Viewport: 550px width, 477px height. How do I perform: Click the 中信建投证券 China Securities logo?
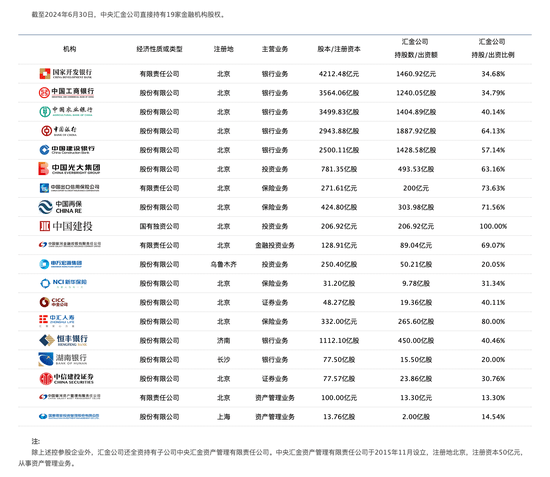[x=66, y=378]
